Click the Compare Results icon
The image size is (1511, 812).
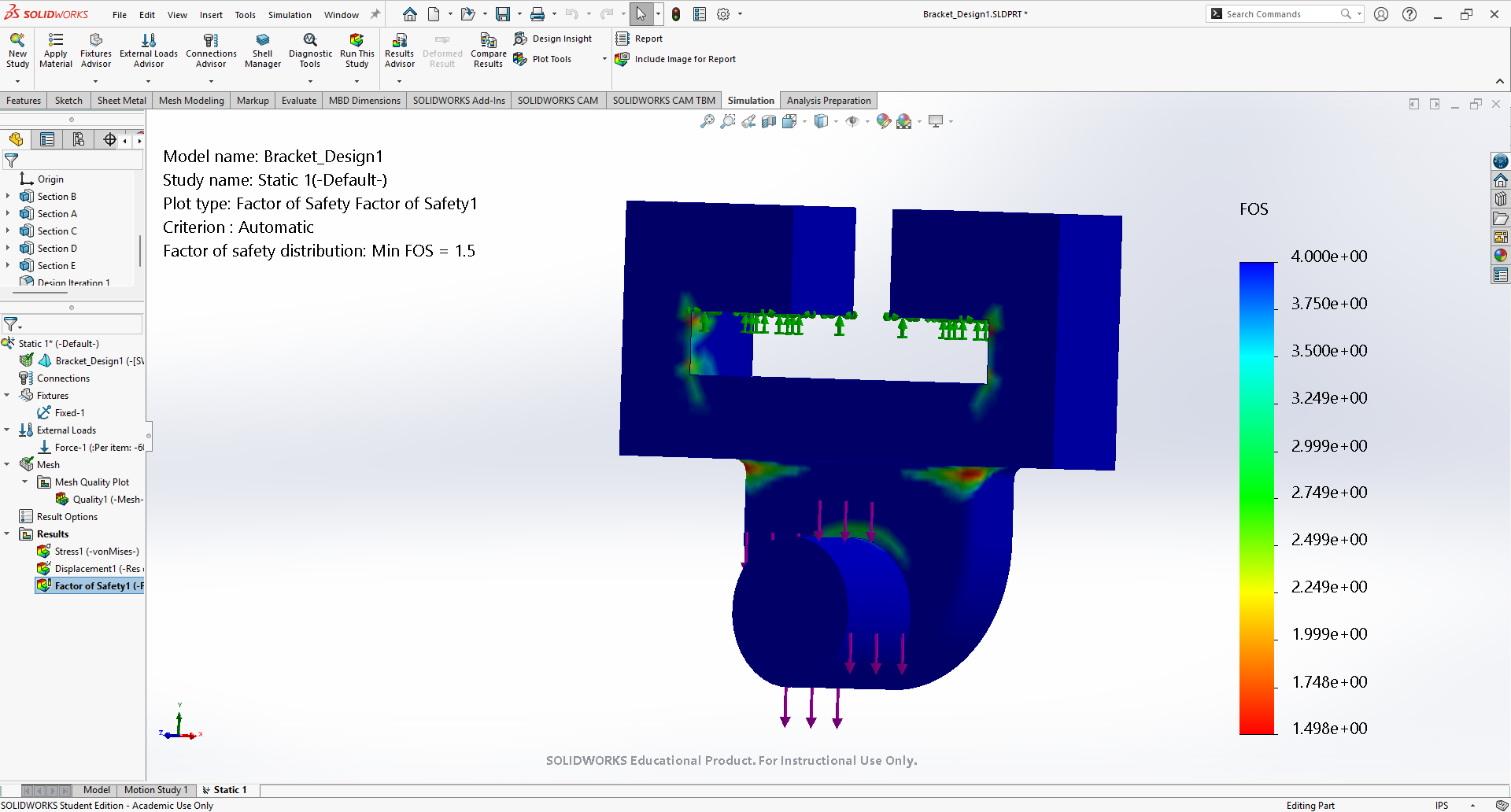(488, 50)
